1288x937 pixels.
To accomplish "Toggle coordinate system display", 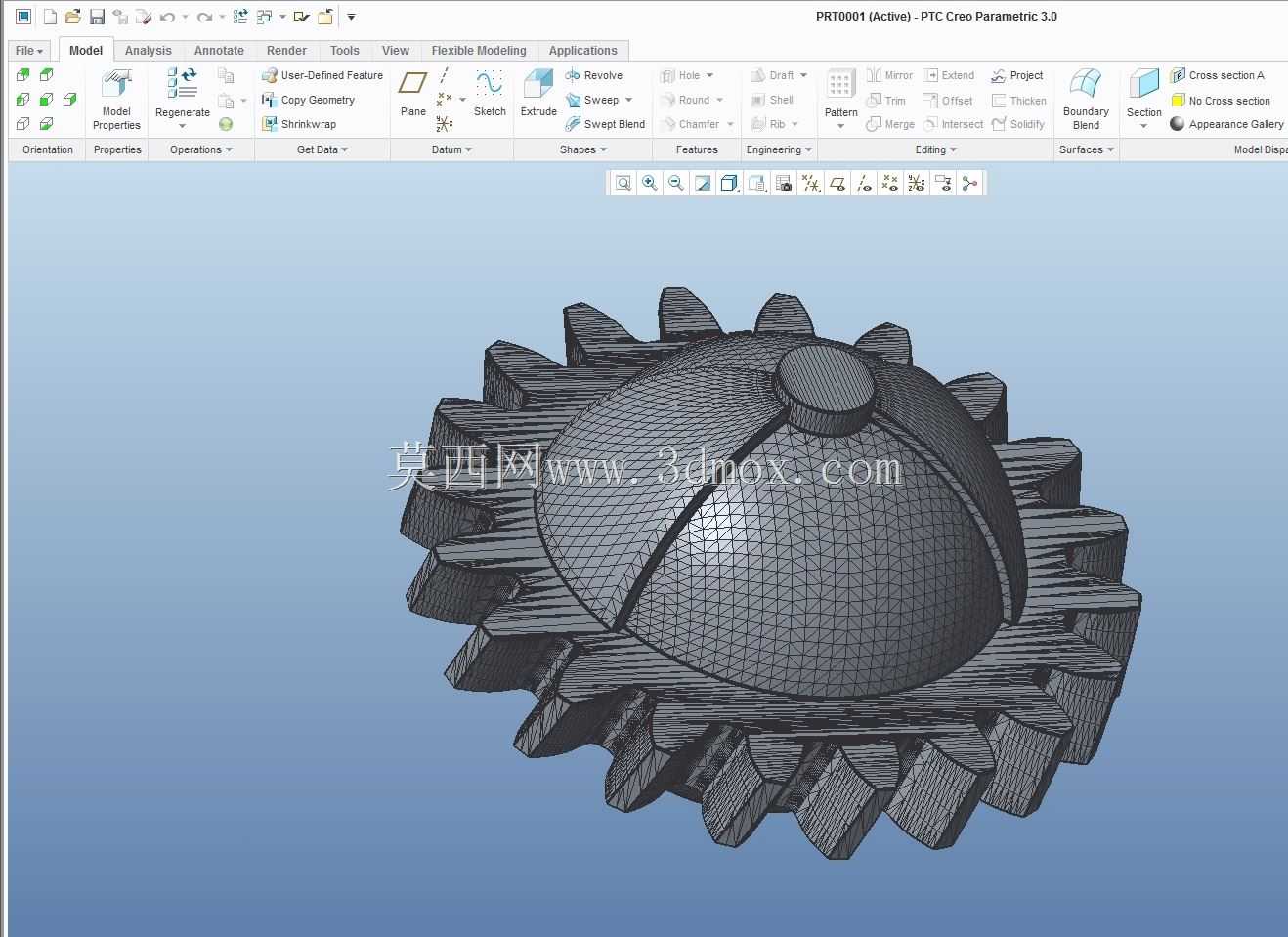I will 916,183.
